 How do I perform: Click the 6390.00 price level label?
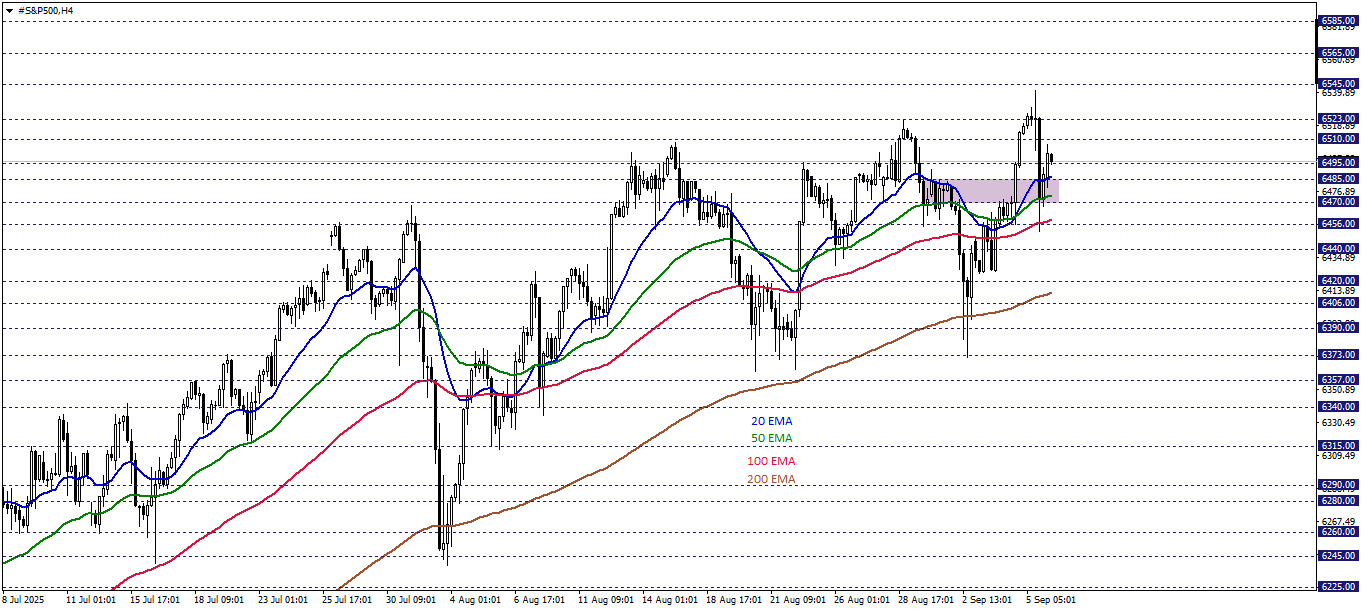coord(1337,328)
